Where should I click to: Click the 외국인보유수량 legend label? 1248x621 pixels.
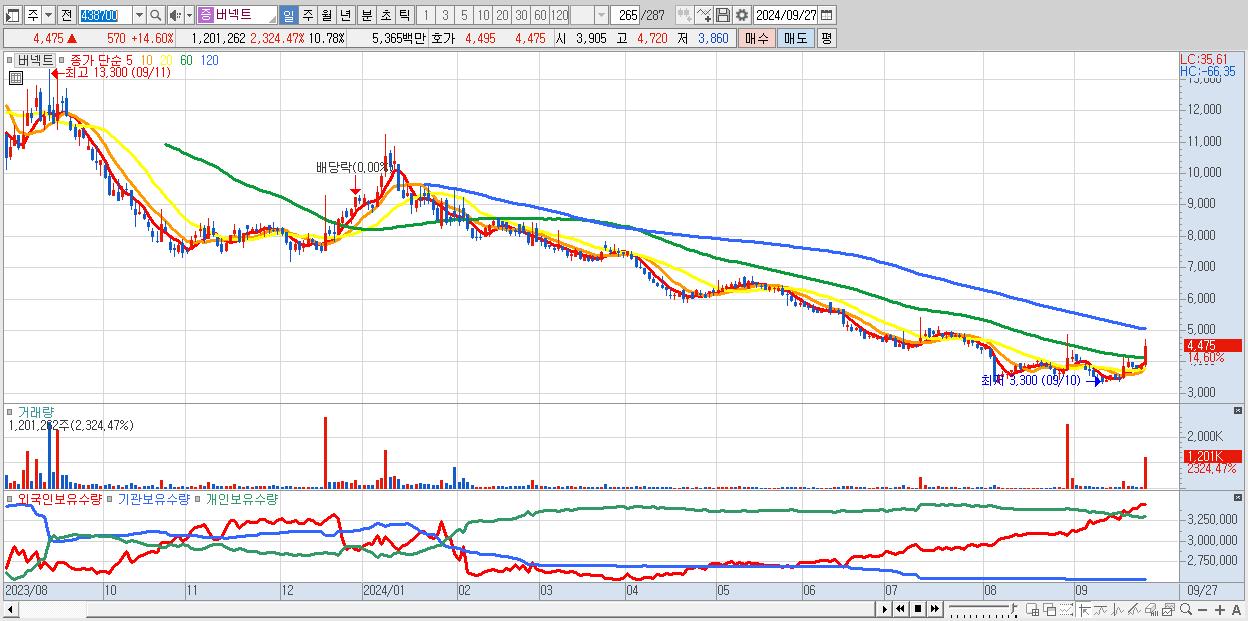59,498
